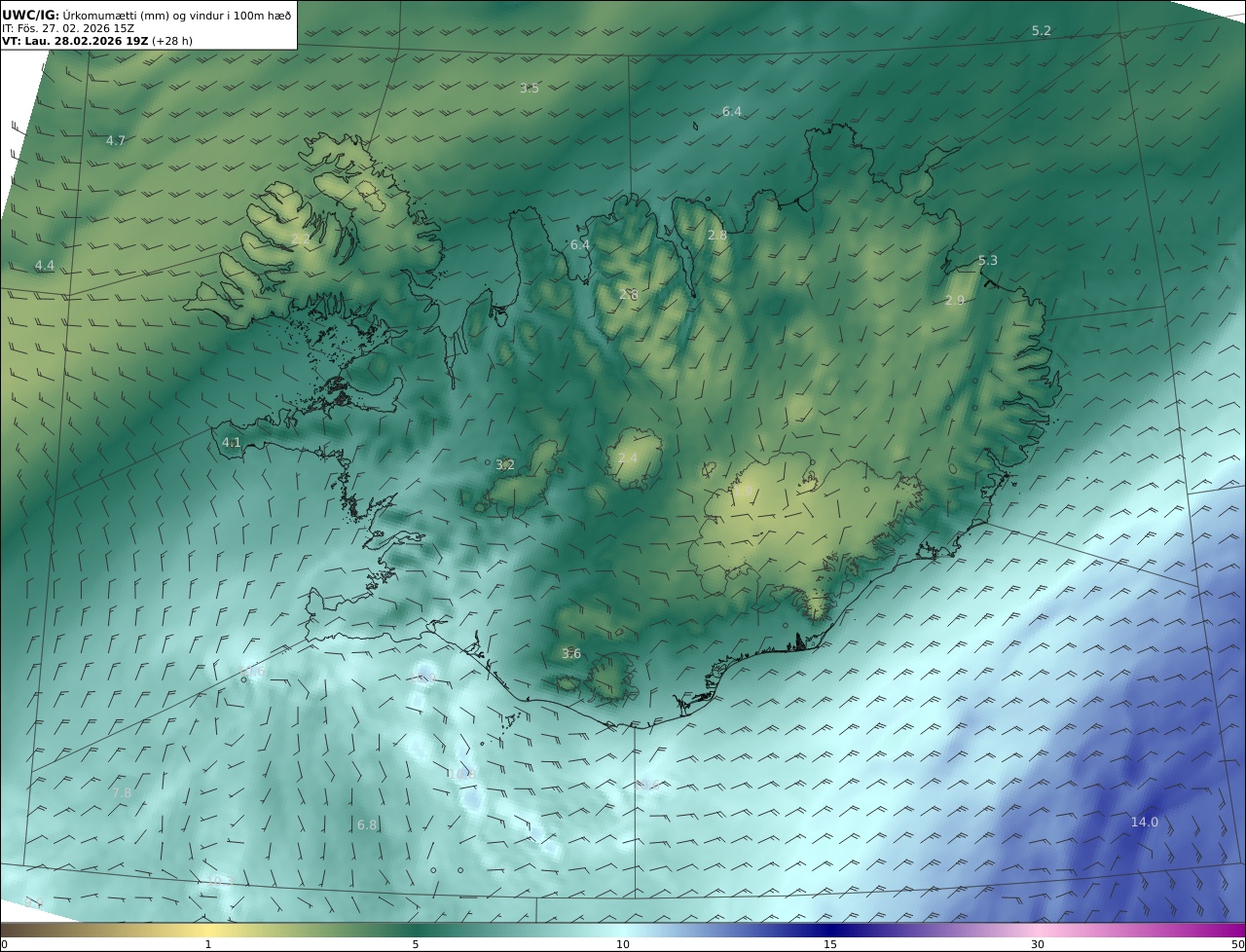
Task: Click the 3.2 value beside the western glacier
Action: [505, 465]
